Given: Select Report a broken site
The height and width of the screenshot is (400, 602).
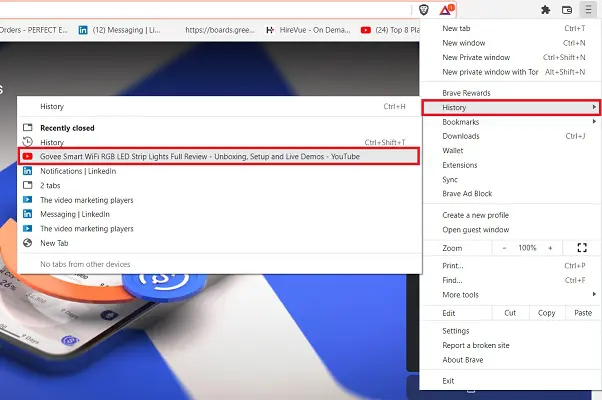Looking at the screenshot, I should click(x=511, y=345).
